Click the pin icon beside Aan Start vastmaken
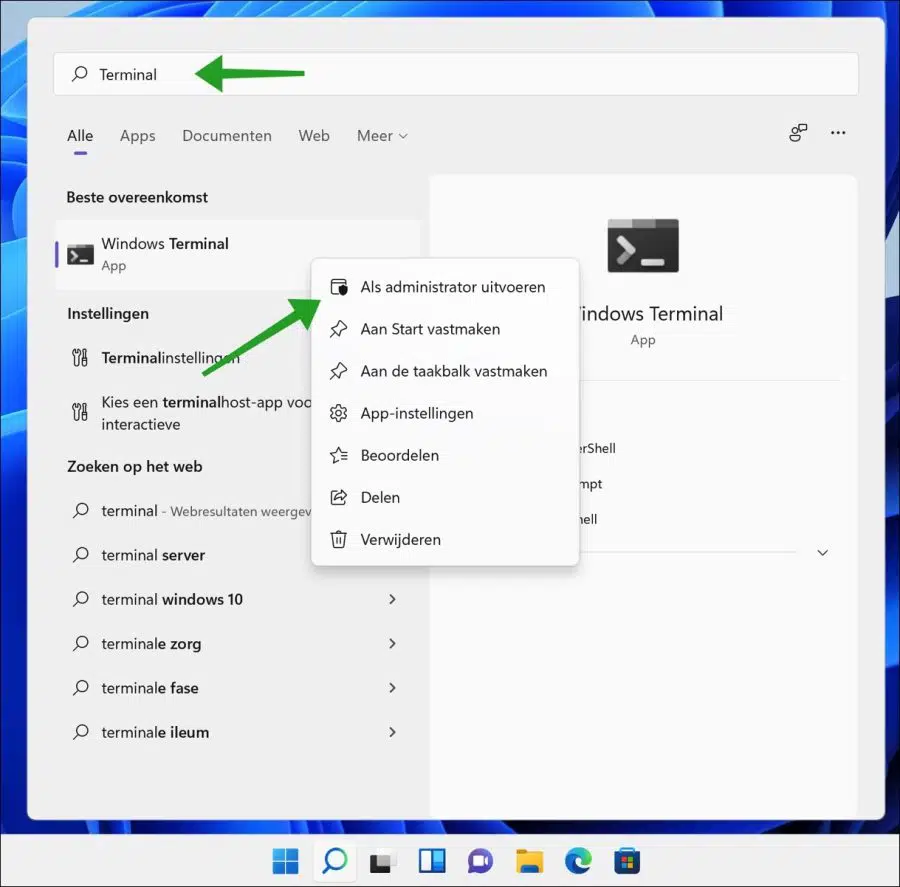Image resolution: width=900 pixels, height=887 pixels. 339,329
